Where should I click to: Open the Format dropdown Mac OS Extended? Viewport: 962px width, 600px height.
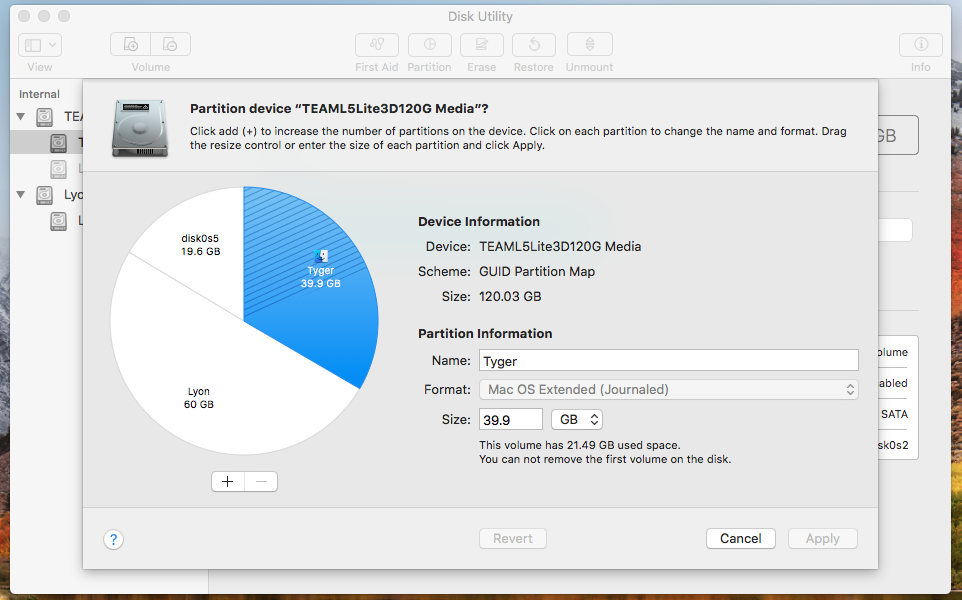click(x=668, y=390)
